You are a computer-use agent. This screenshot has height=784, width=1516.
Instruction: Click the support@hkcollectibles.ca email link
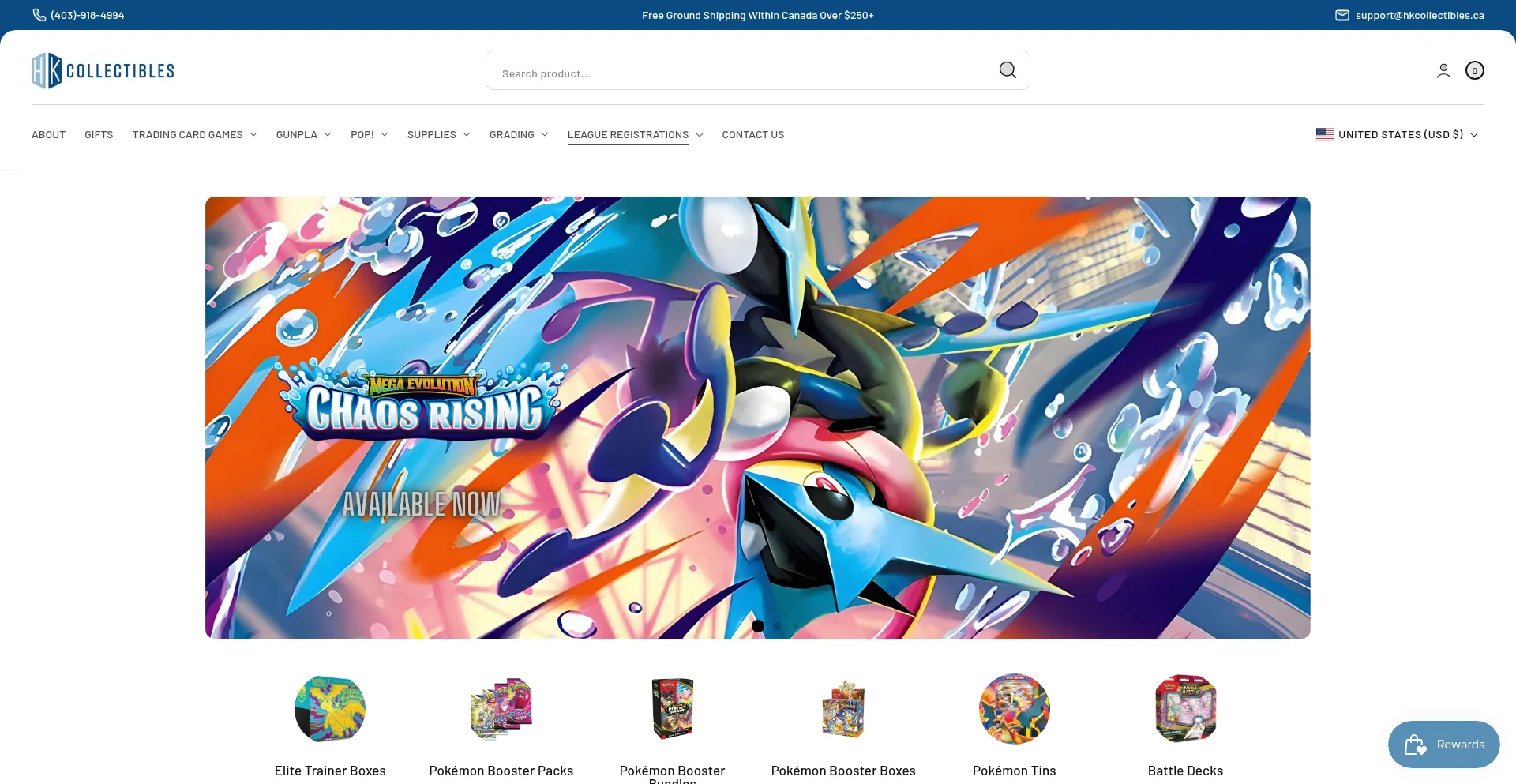point(1420,15)
